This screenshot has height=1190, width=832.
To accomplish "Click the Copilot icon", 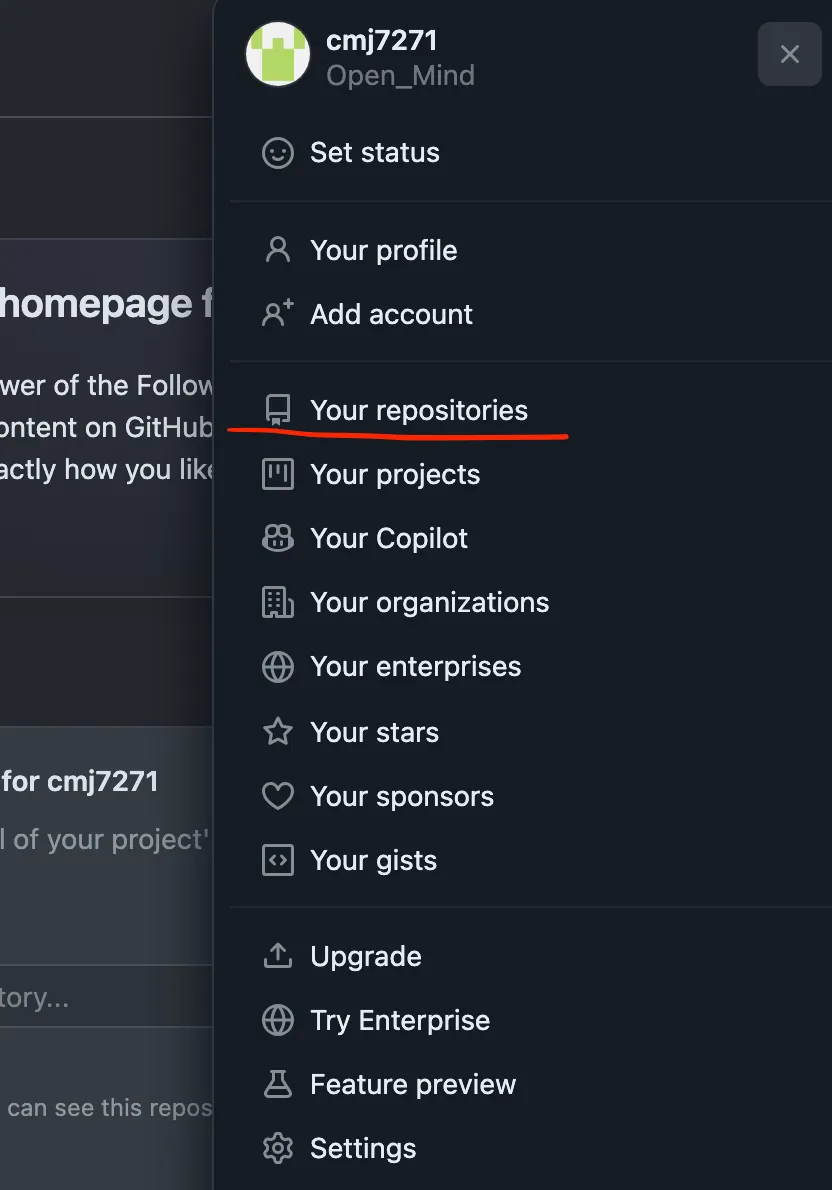I will tap(277, 538).
